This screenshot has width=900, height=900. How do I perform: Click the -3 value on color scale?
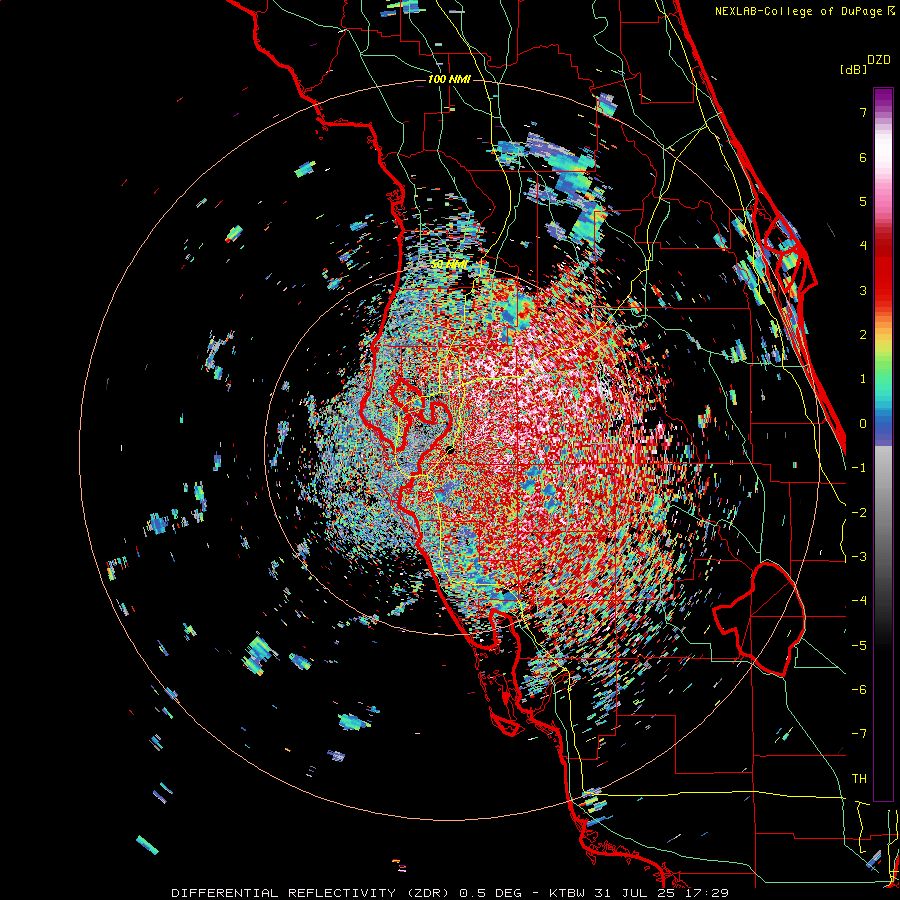[859, 557]
